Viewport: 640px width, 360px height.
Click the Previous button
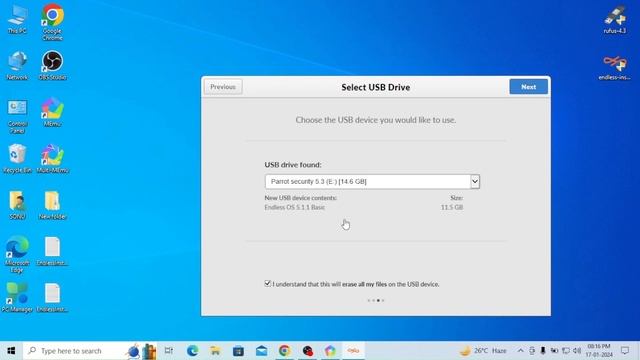tap(223, 87)
